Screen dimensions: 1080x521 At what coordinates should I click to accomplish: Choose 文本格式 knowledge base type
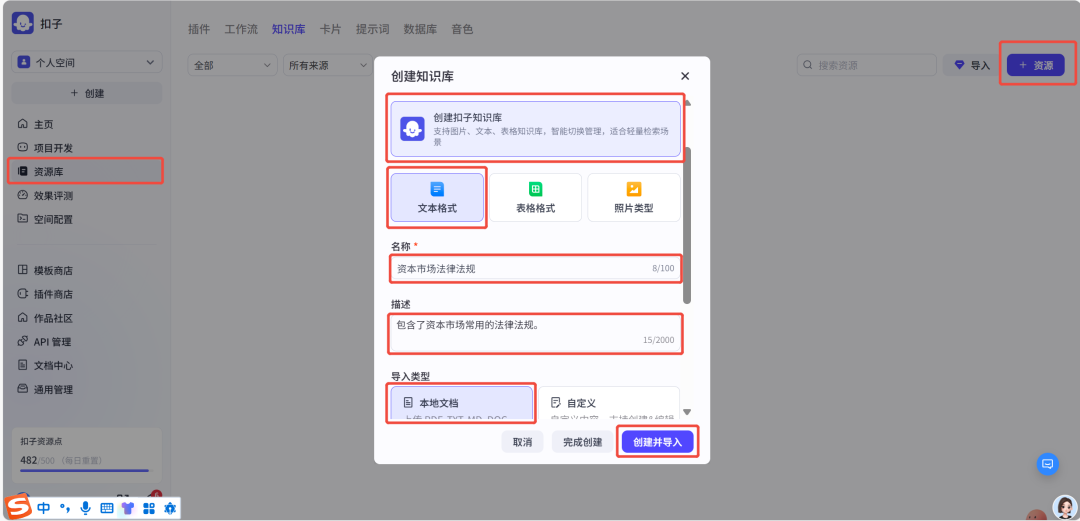coord(437,197)
